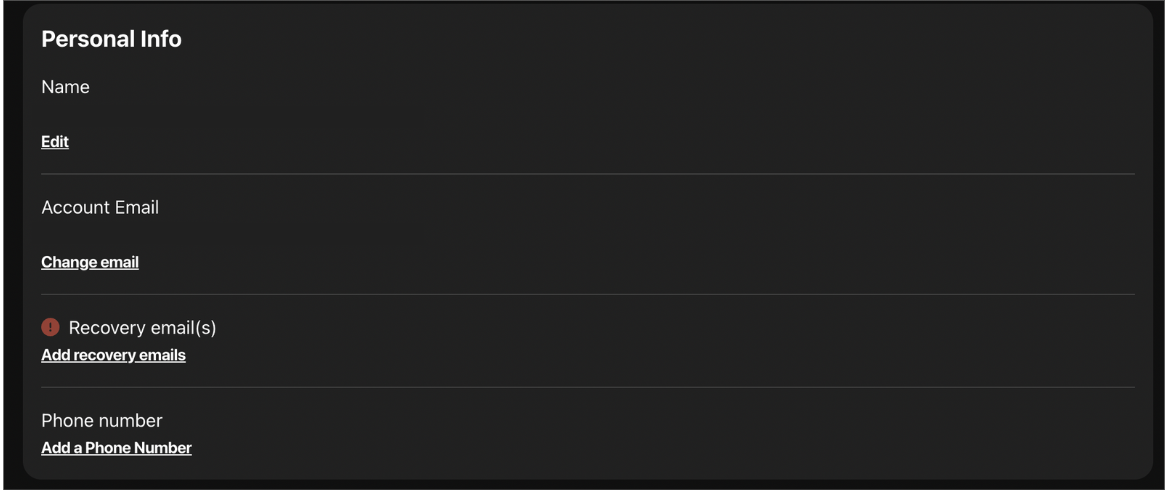The width and height of the screenshot is (1168, 492).
Task: Select the Phone number label
Action: pos(101,420)
